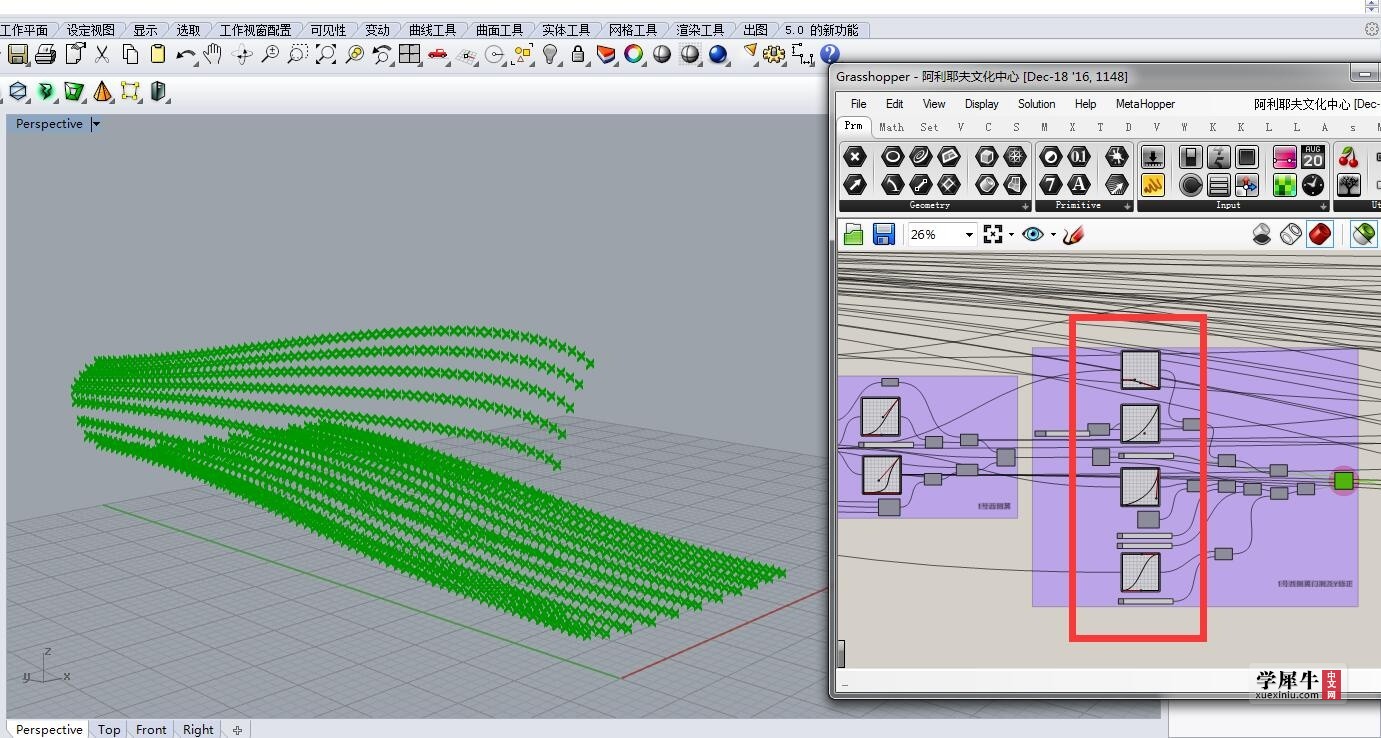
Task: Click the Paste clipboard icon
Action: click(x=158, y=54)
